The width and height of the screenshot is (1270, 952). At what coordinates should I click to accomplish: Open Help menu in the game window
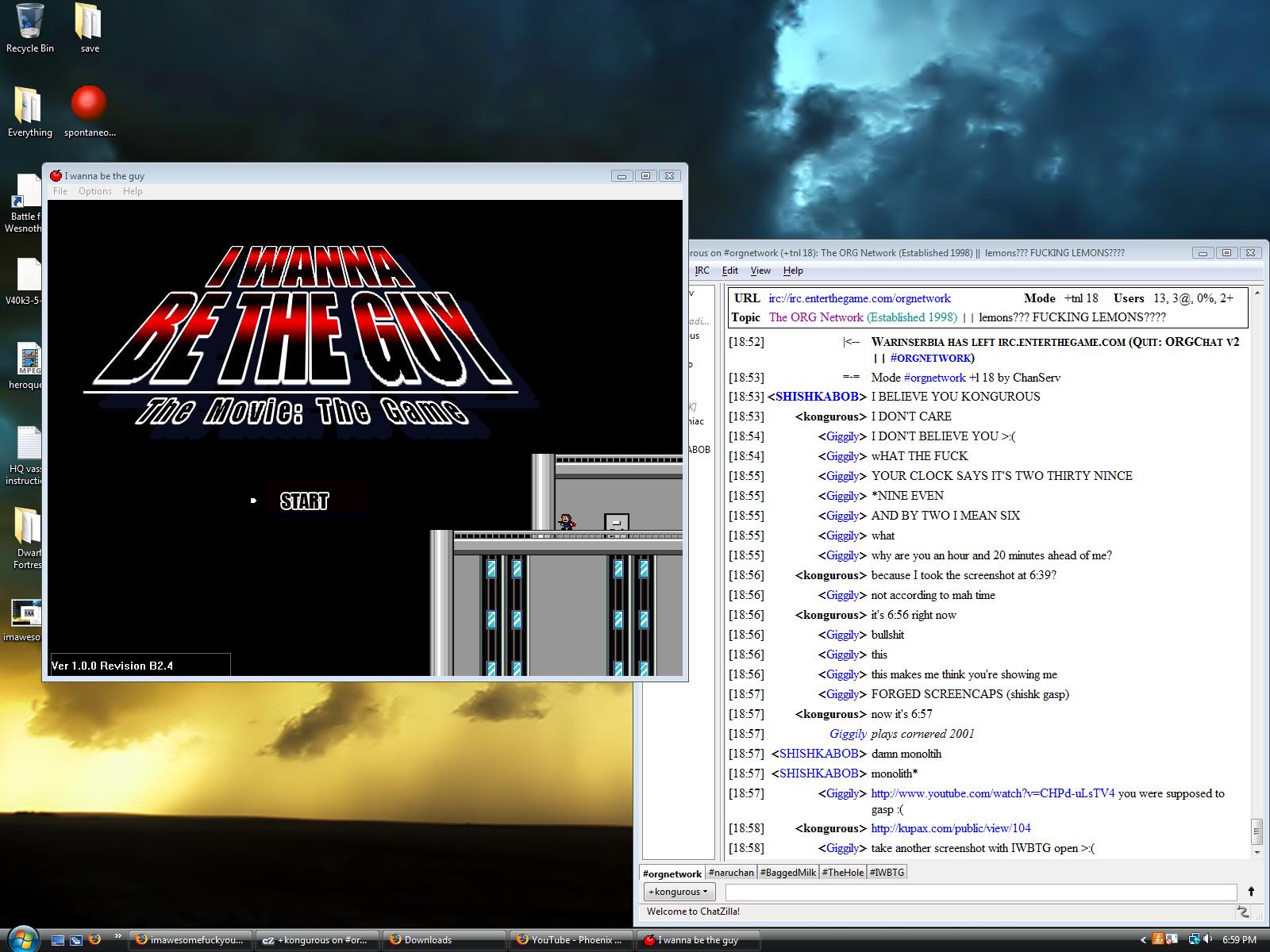[x=133, y=191]
